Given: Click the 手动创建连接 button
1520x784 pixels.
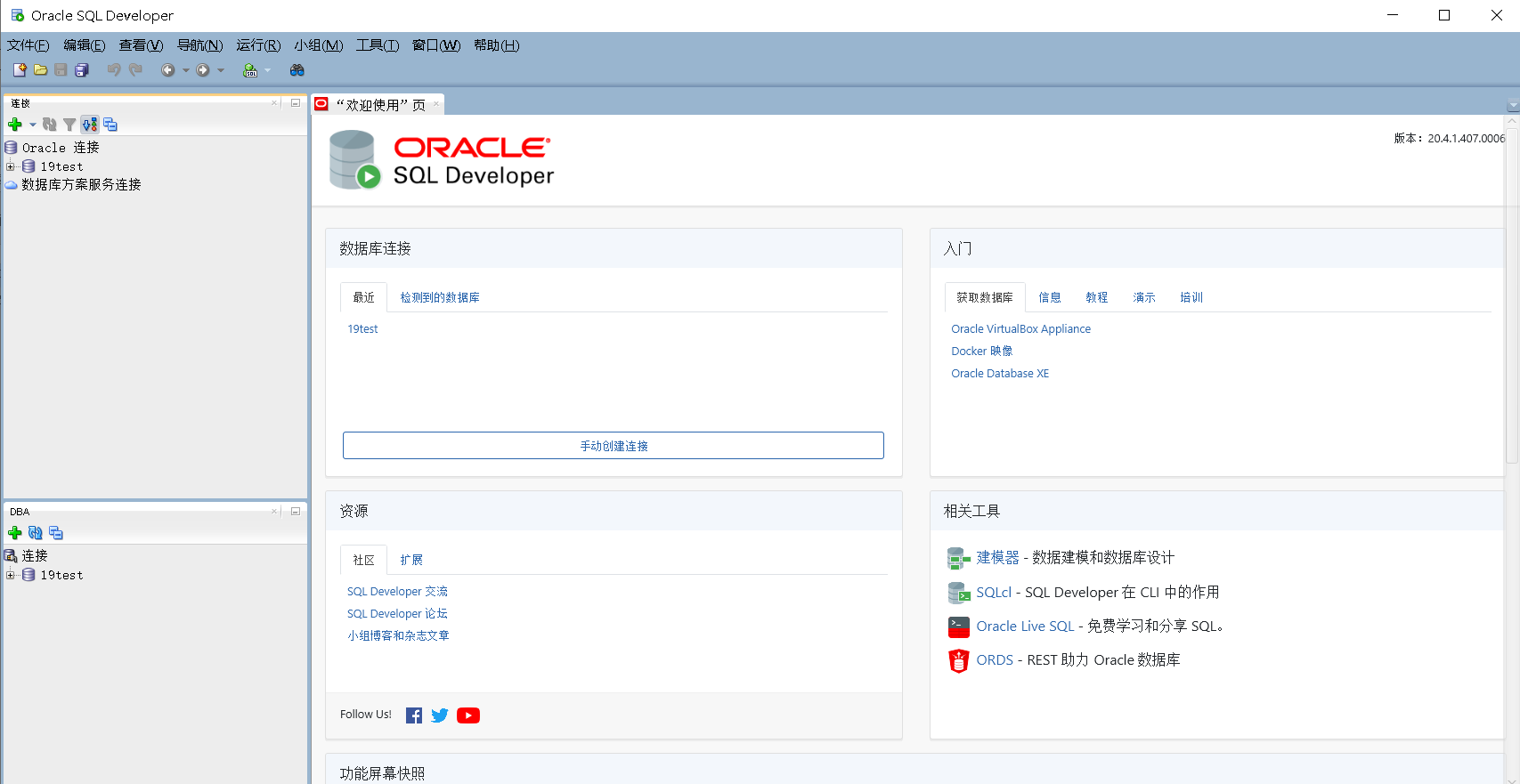Looking at the screenshot, I should (614, 446).
